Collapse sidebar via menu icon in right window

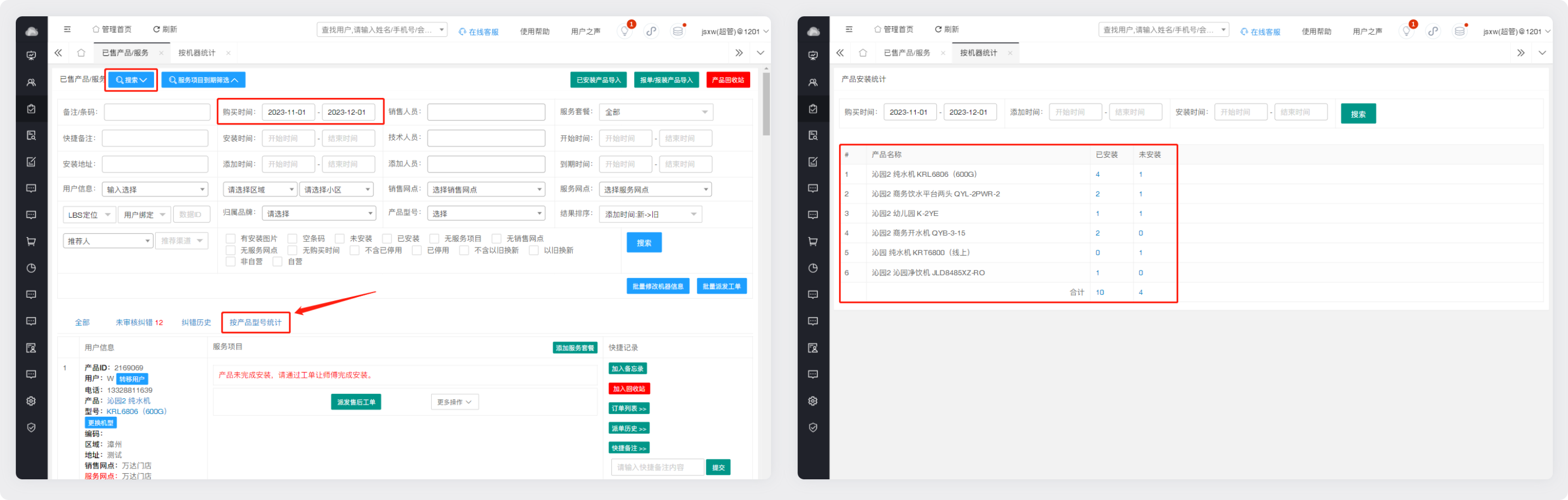pos(849,29)
